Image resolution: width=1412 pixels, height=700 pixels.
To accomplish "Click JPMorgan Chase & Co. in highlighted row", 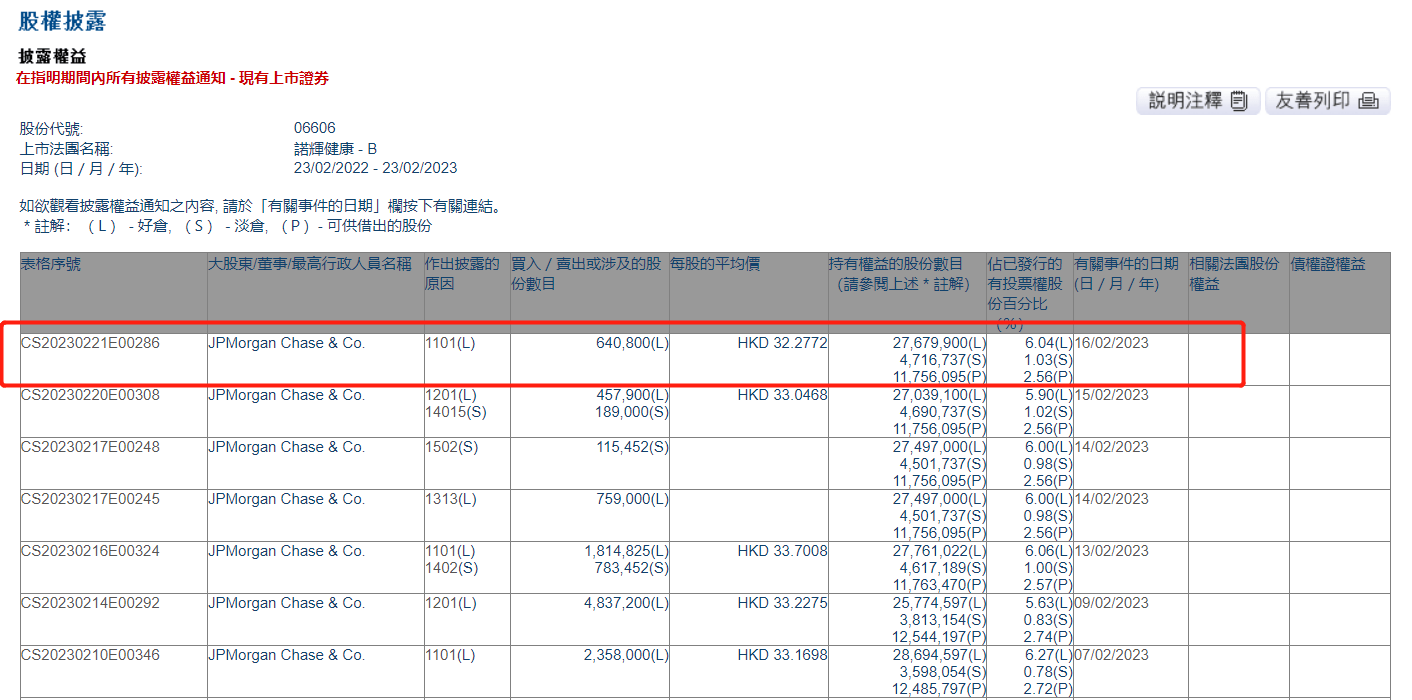I will [286, 343].
